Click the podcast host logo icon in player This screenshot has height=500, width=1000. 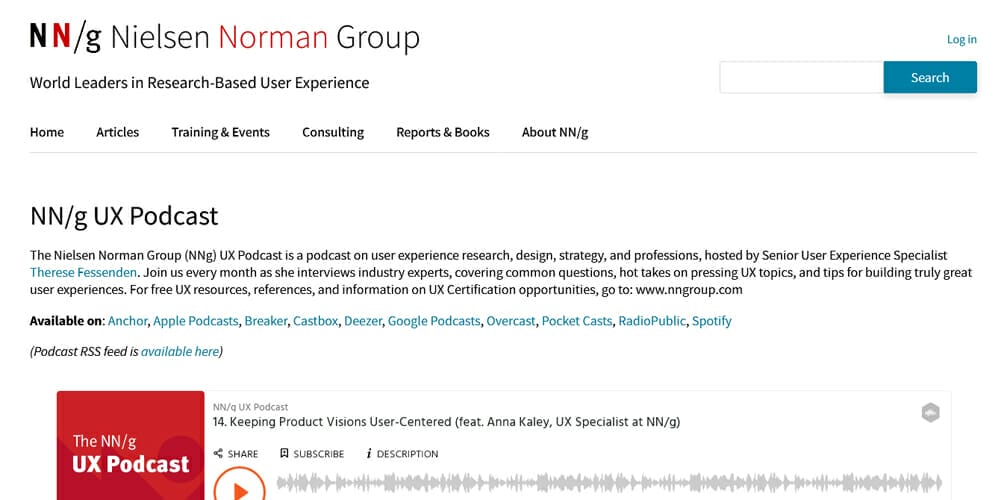coord(931,413)
